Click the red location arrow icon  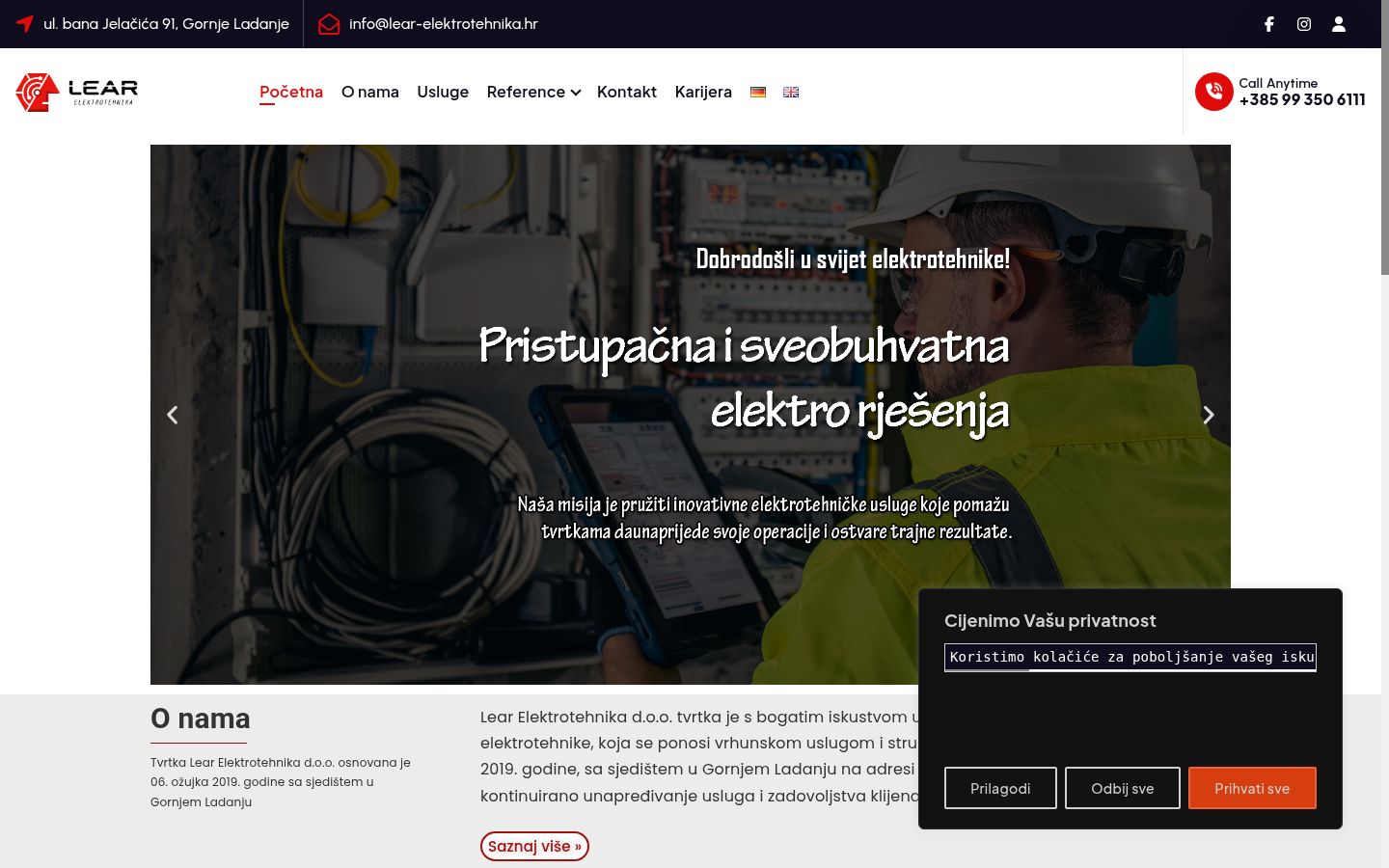tap(25, 23)
